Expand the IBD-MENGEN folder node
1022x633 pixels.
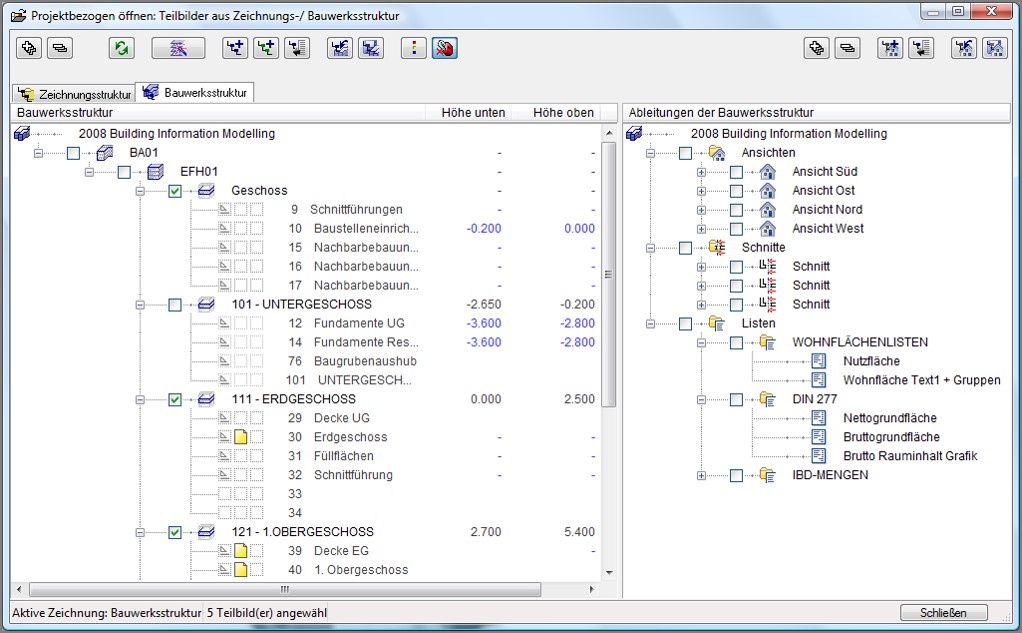[x=701, y=476]
